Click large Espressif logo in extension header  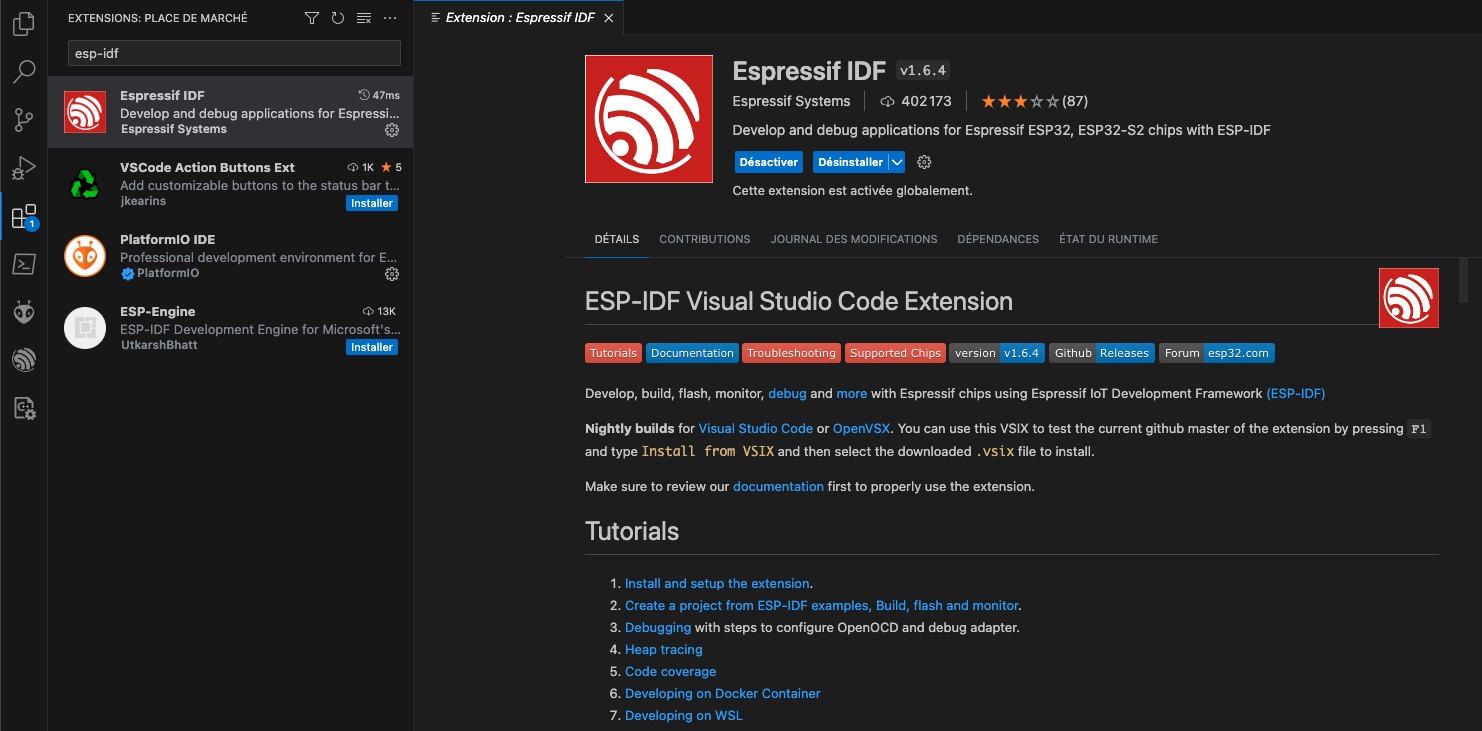pos(649,119)
